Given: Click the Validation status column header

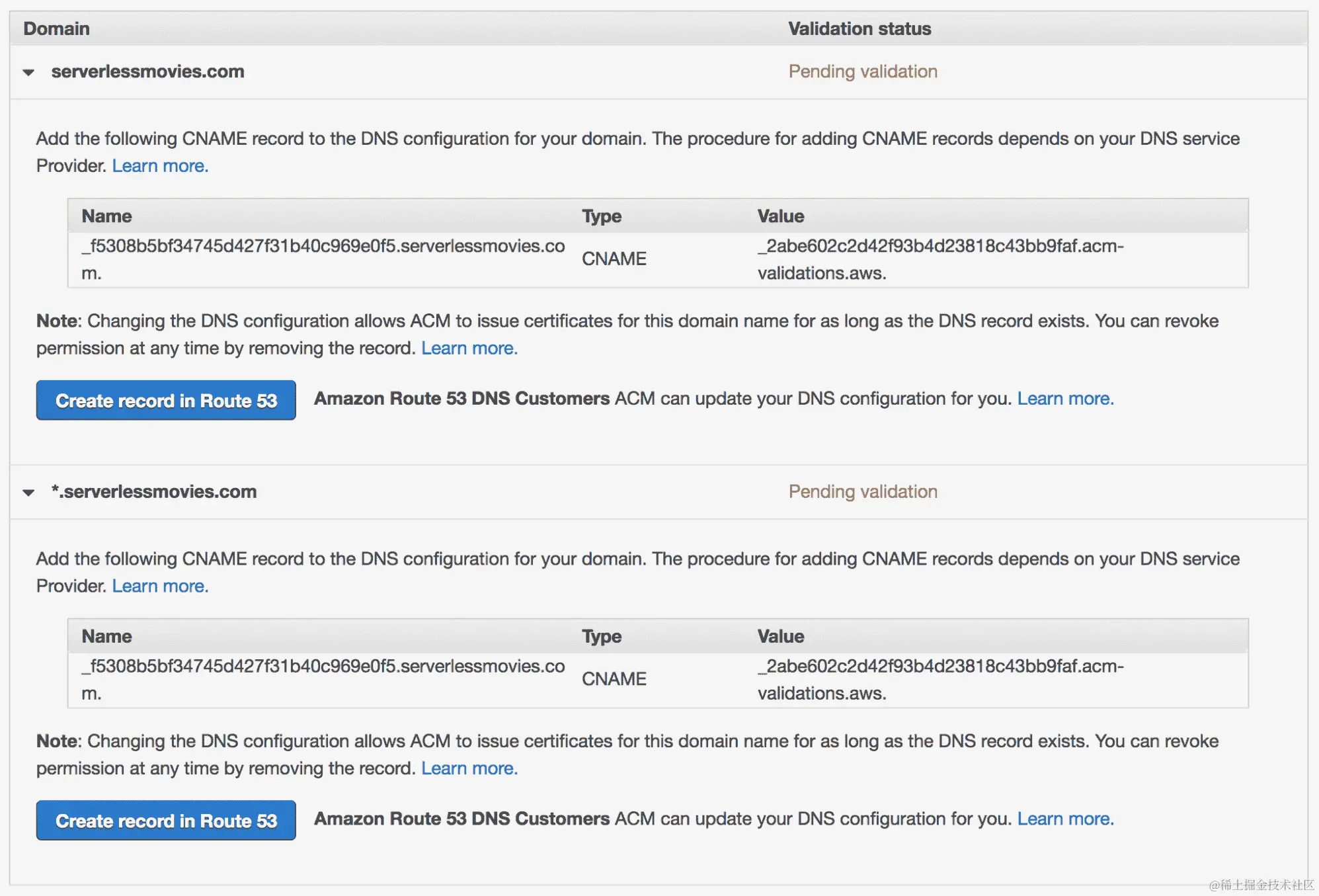Looking at the screenshot, I should [x=859, y=28].
